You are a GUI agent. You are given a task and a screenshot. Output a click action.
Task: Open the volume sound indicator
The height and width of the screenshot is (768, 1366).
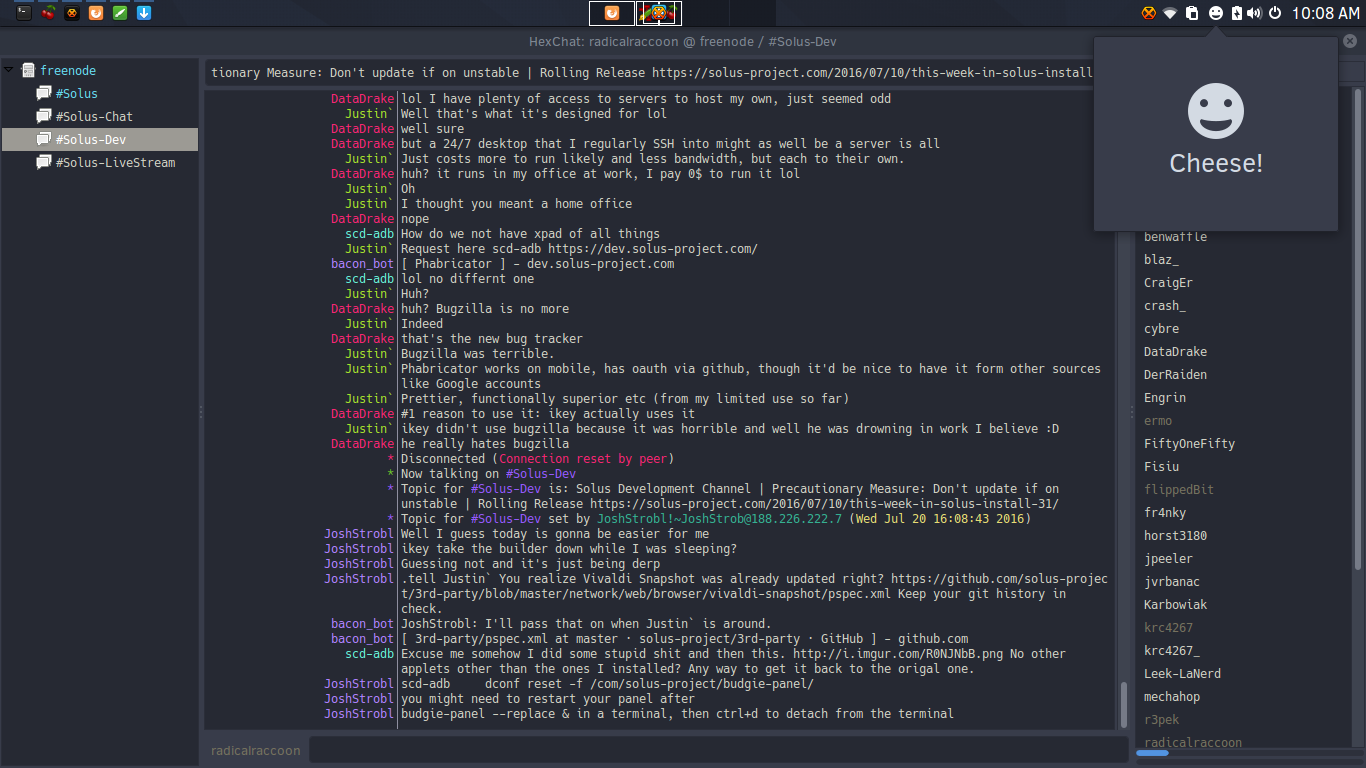click(1254, 13)
